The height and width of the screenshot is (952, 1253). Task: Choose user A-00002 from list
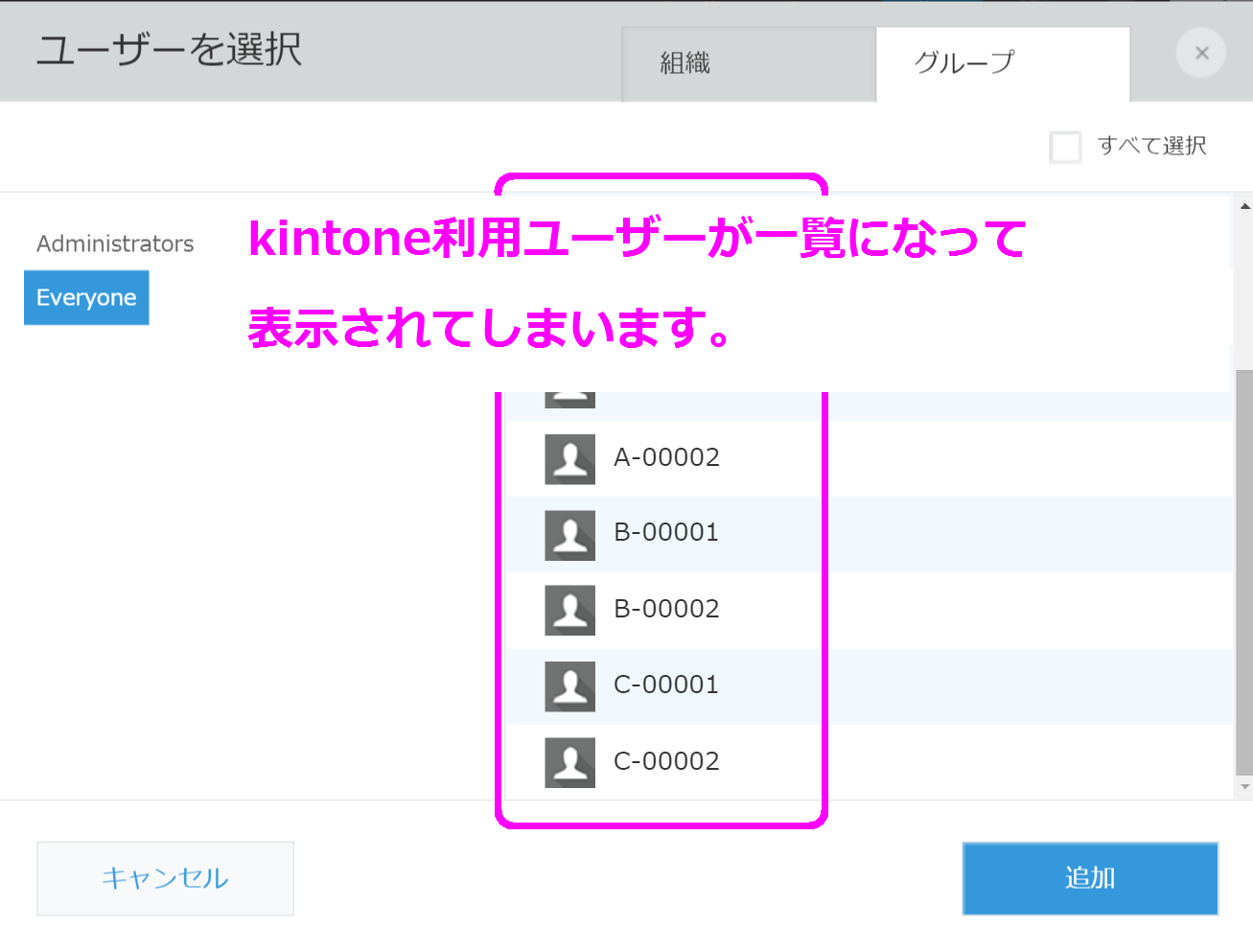coord(869,459)
